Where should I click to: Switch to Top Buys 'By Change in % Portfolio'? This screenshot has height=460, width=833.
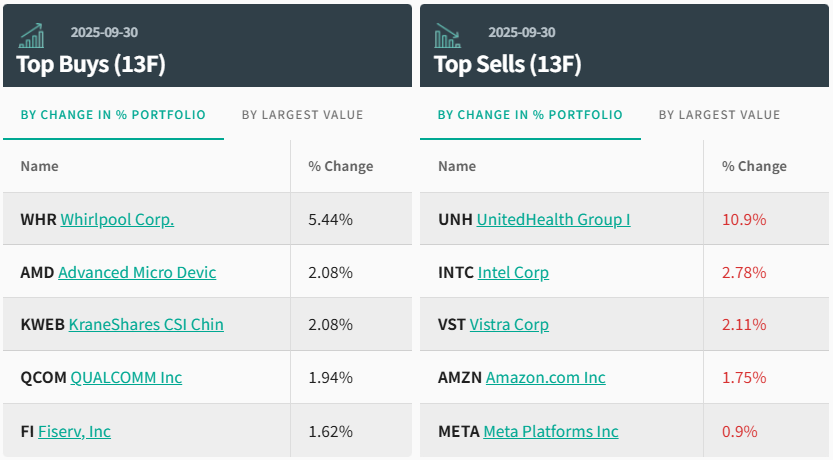click(113, 115)
